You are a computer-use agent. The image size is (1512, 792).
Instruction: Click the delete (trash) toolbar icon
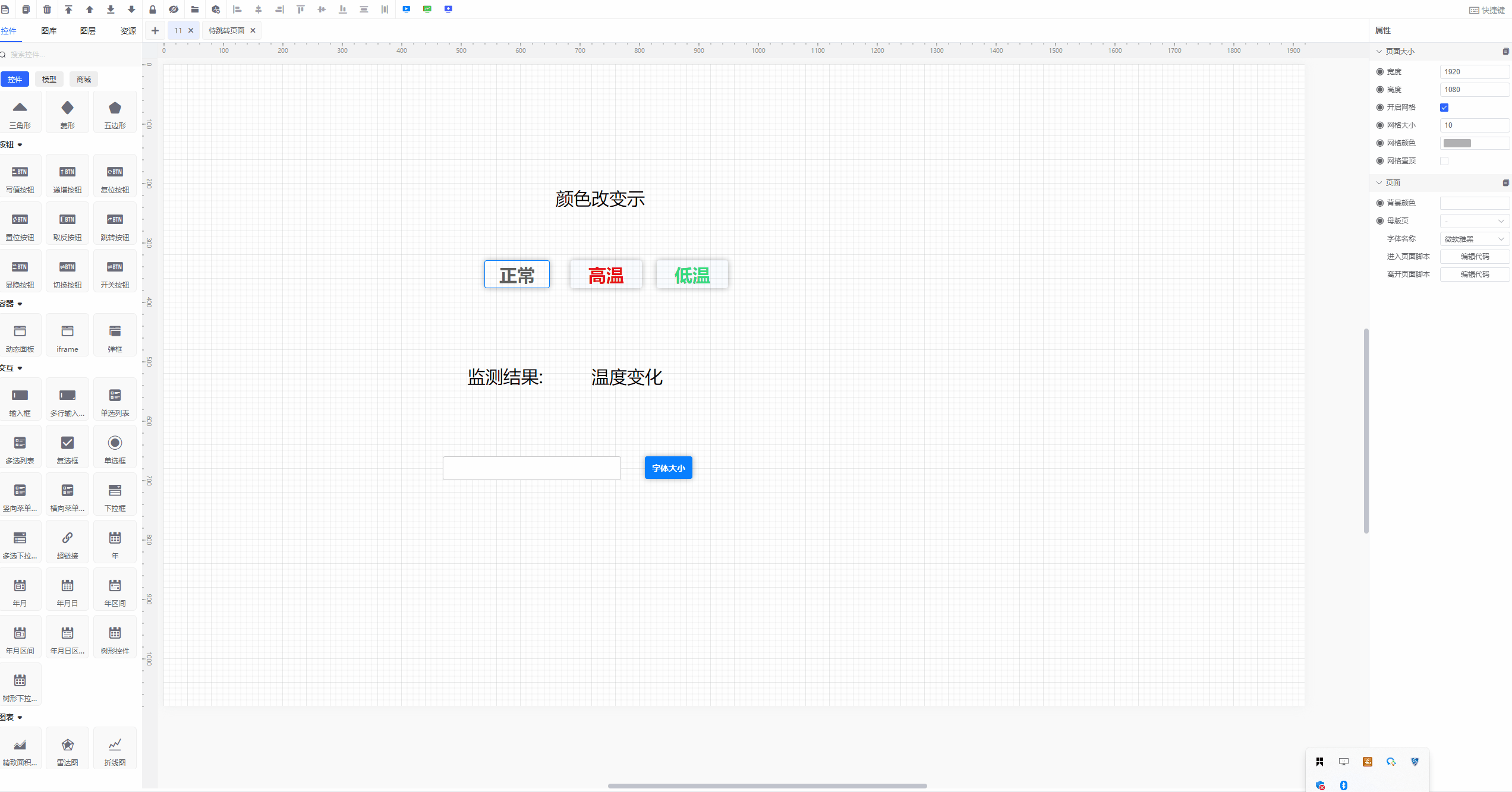tap(47, 9)
